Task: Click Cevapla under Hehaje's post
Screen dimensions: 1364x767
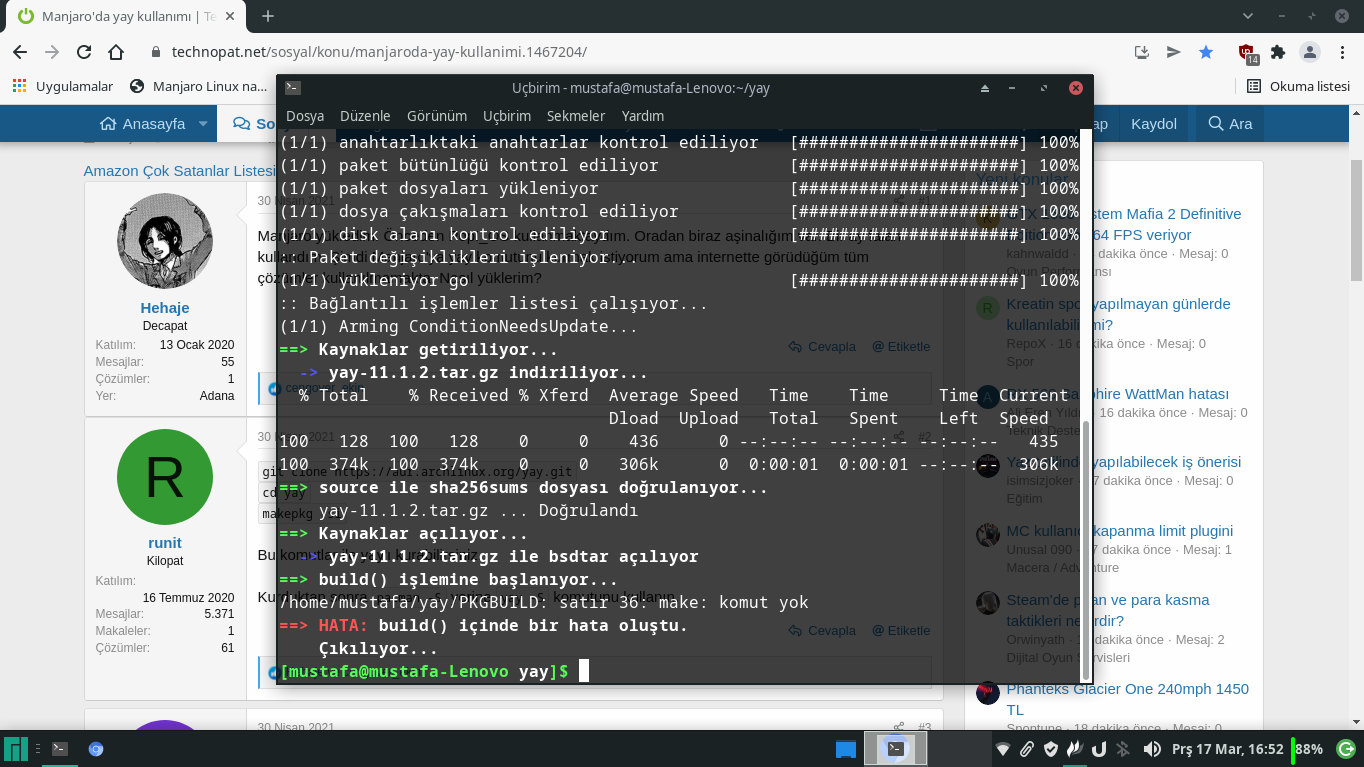Action: (x=822, y=346)
